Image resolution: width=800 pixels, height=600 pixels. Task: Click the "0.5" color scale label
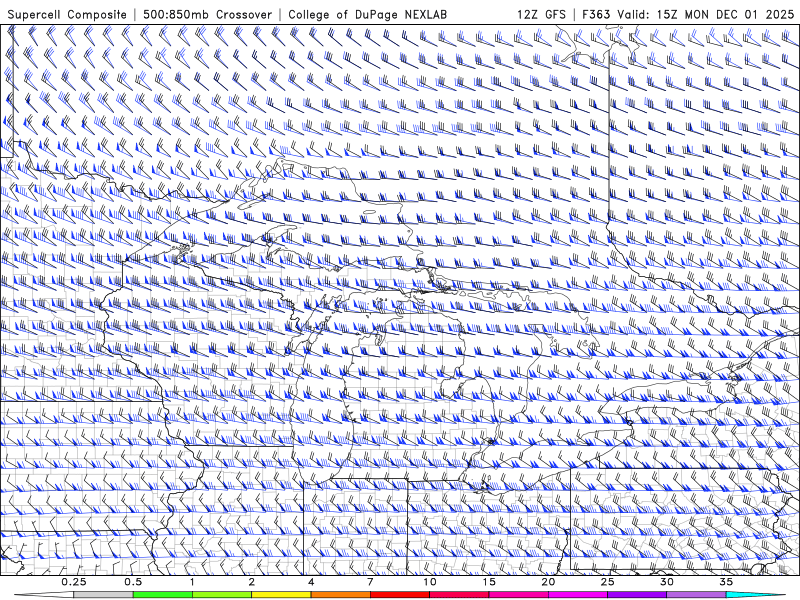pos(133,582)
